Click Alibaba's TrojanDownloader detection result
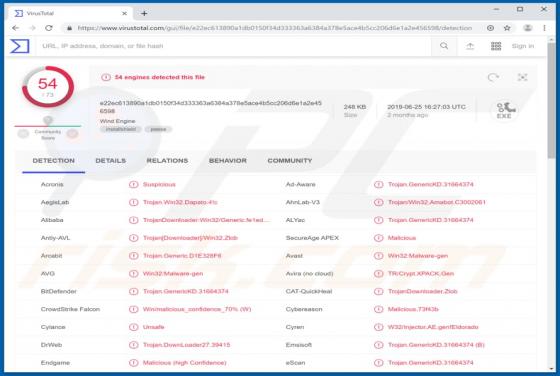The height and width of the screenshot is (376, 560). (x=206, y=220)
